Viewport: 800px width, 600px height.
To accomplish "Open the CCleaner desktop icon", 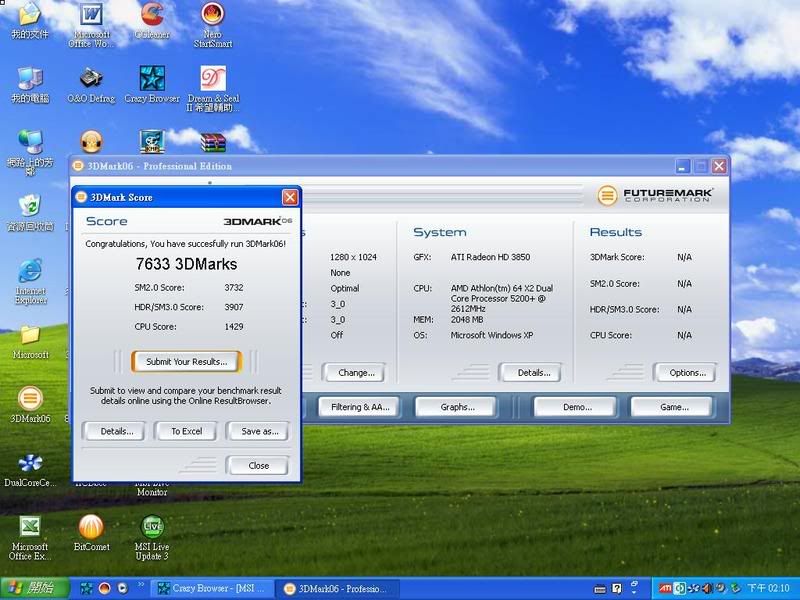I will pyautogui.click(x=152, y=15).
